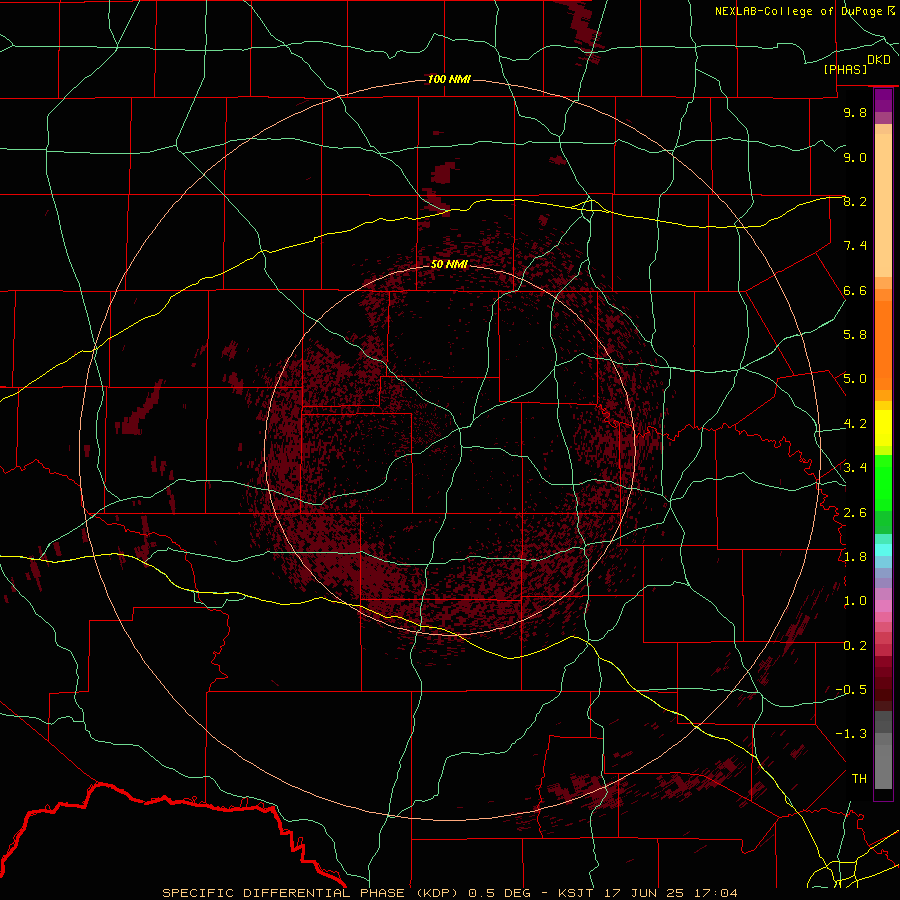Image resolution: width=900 pixels, height=900 pixels.
Task: Click the orange segment of the color bar
Action: (x=883, y=346)
